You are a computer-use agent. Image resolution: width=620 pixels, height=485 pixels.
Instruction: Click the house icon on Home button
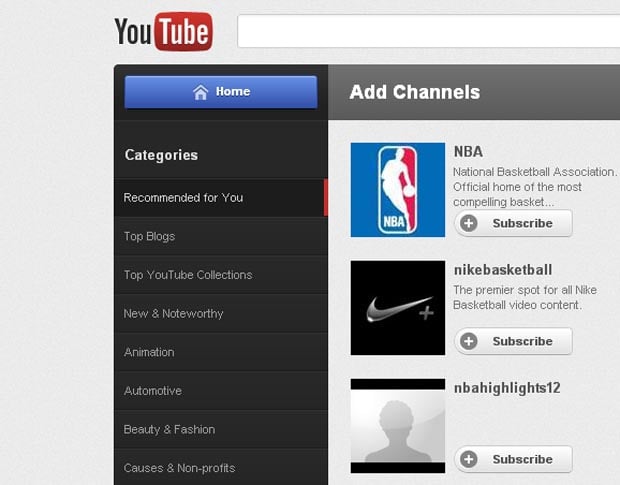(200, 92)
